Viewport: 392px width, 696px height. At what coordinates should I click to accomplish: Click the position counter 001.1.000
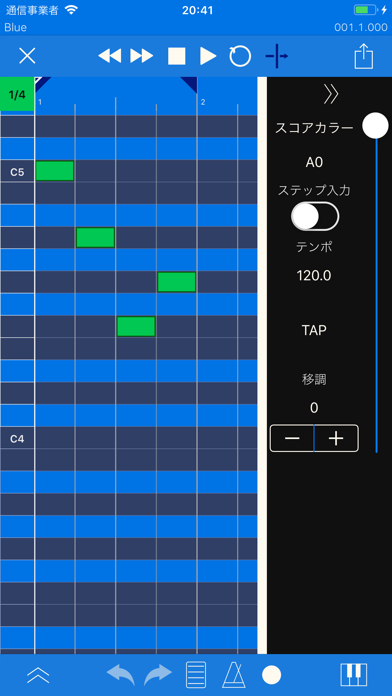(361, 28)
